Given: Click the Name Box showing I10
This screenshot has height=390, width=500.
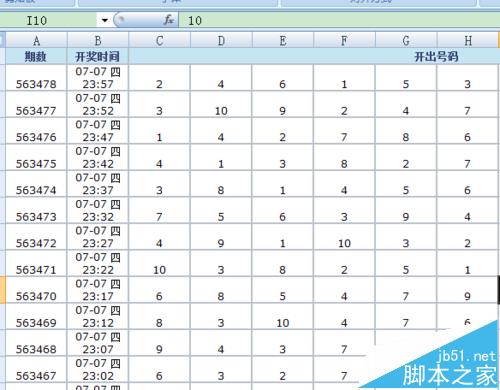Looking at the screenshot, I should 49,20.
